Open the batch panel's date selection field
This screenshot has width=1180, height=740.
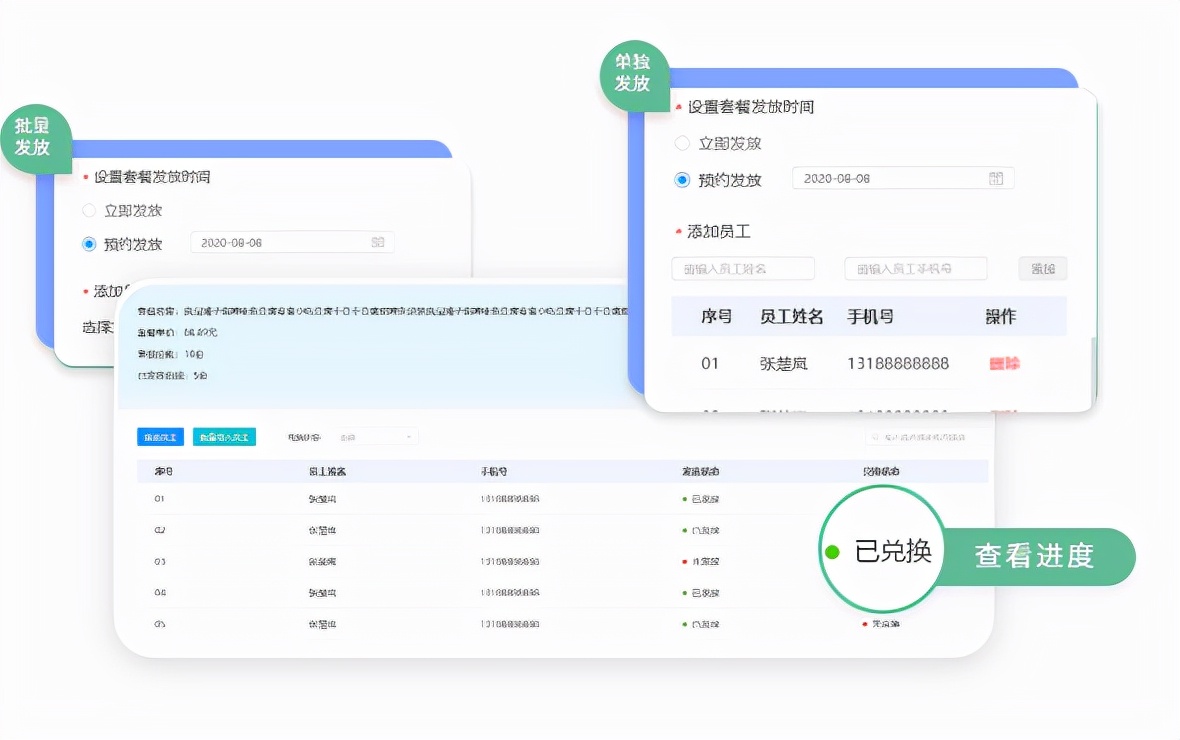point(291,241)
